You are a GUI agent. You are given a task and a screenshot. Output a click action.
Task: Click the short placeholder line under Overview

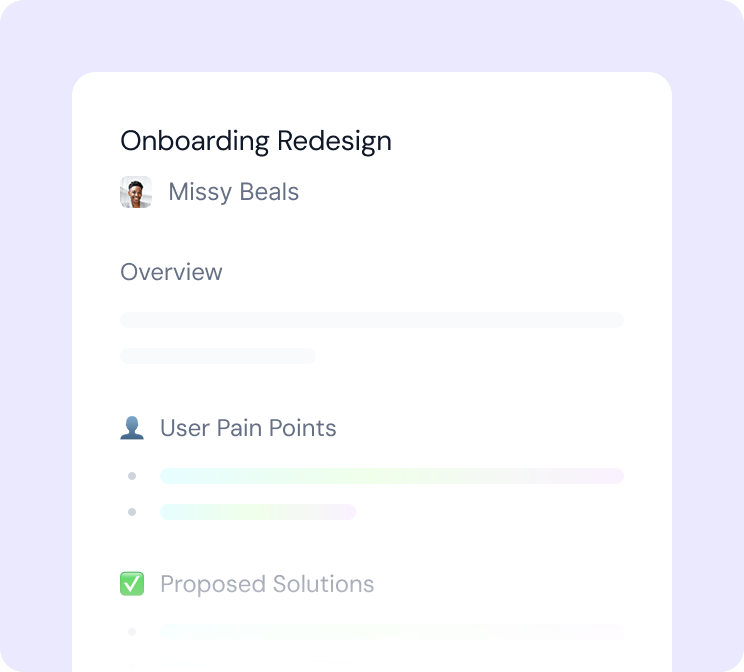218,356
